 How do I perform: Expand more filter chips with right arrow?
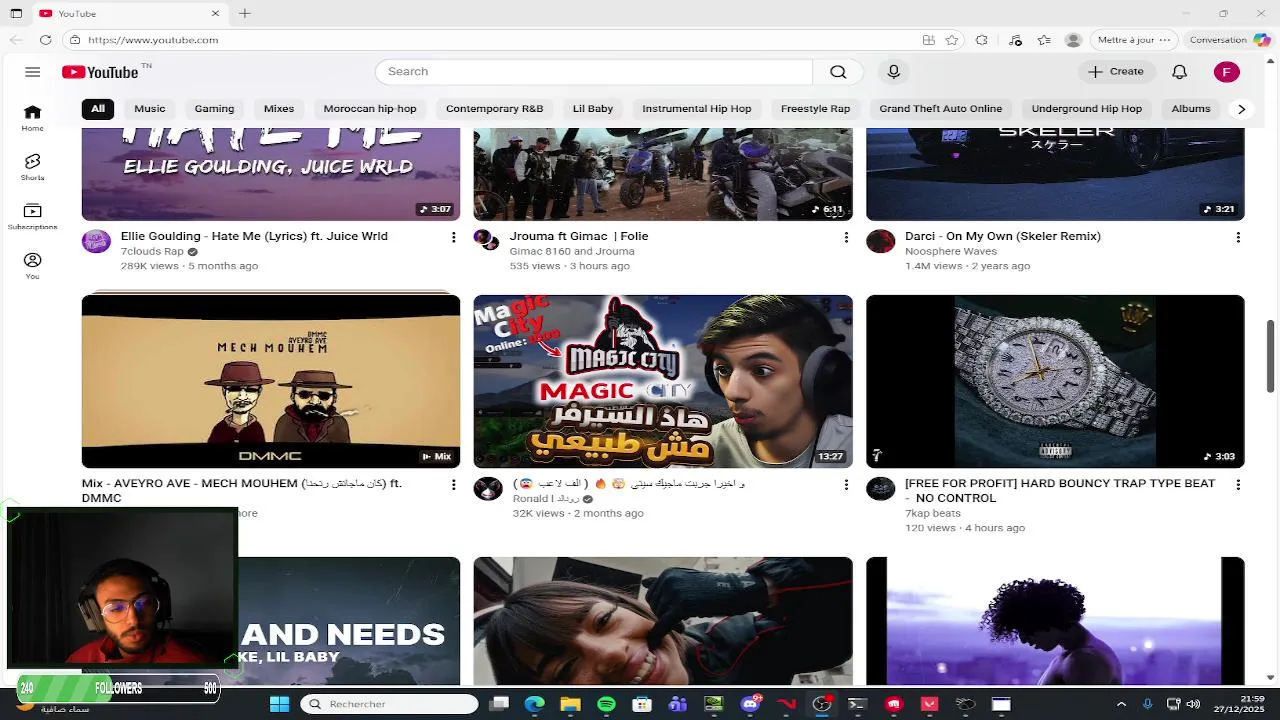coord(1241,109)
